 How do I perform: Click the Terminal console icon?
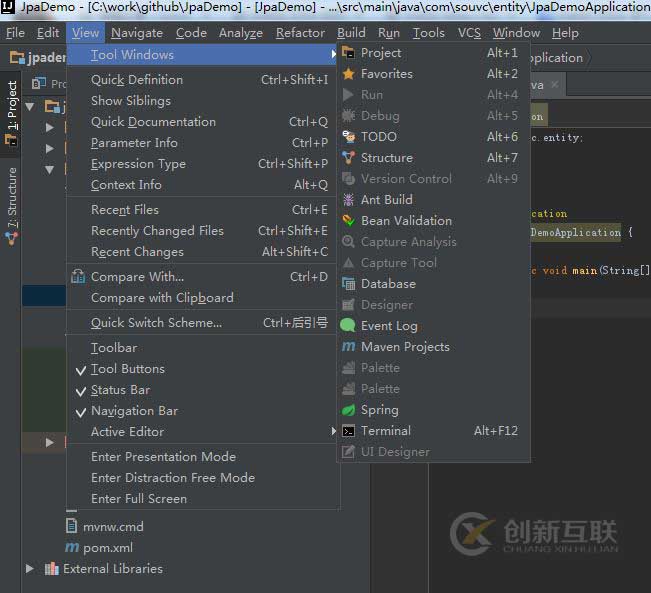click(x=348, y=431)
